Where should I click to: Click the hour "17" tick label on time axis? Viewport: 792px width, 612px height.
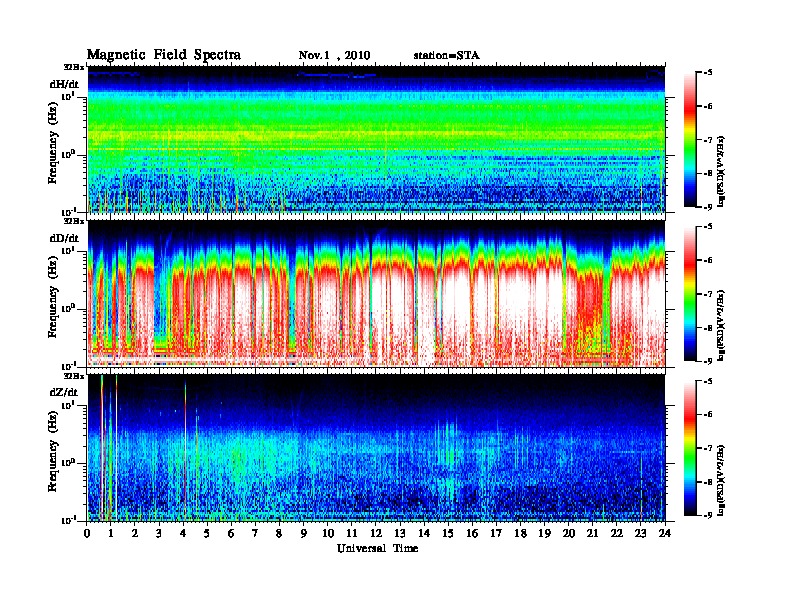[x=497, y=533]
